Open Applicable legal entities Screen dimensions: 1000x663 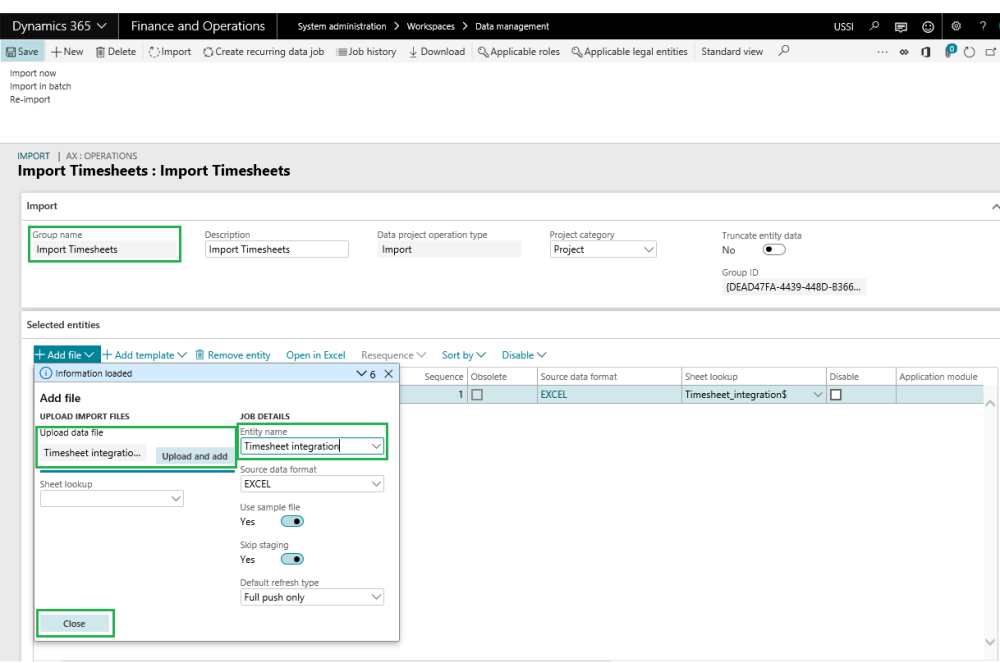(629, 52)
